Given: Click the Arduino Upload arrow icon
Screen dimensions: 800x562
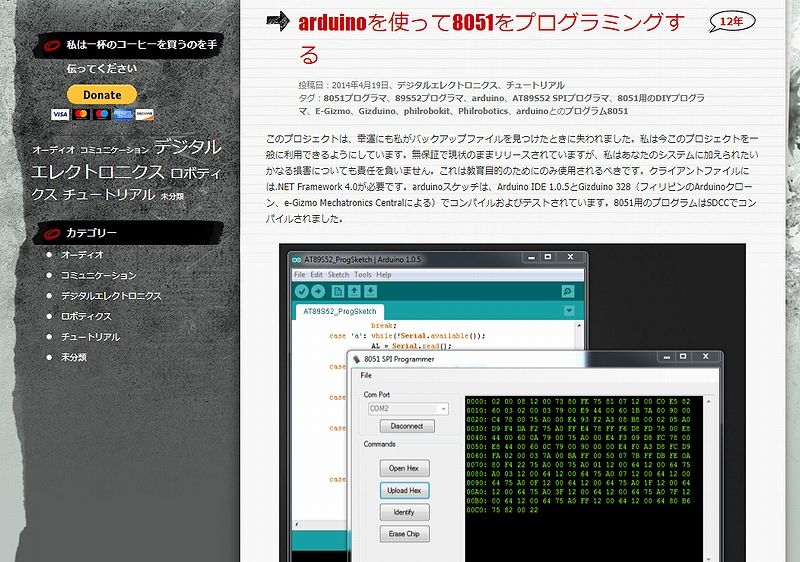Looking at the screenshot, I should pyautogui.click(x=318, y=291).
